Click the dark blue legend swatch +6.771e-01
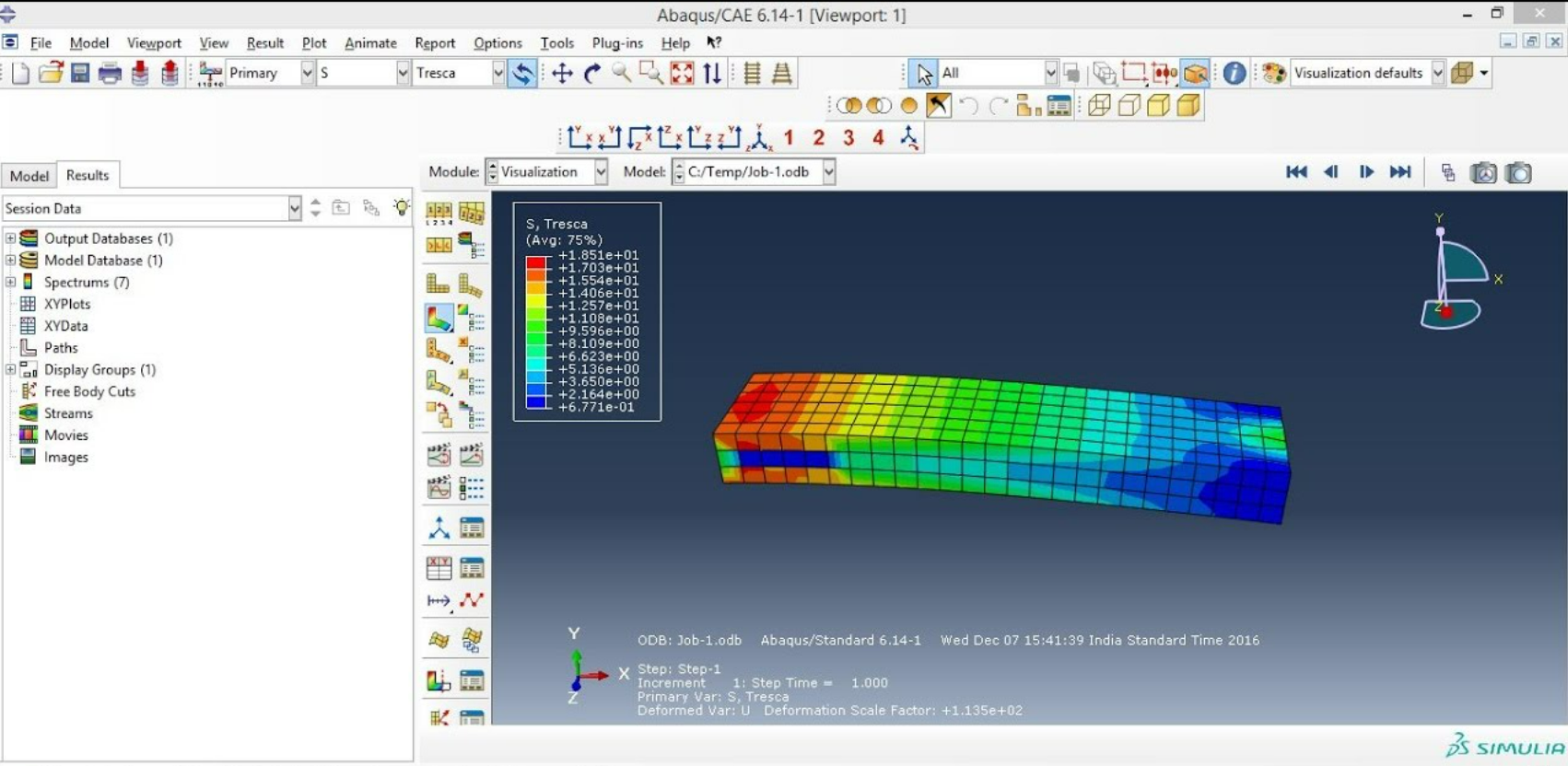 click(535, 401)
